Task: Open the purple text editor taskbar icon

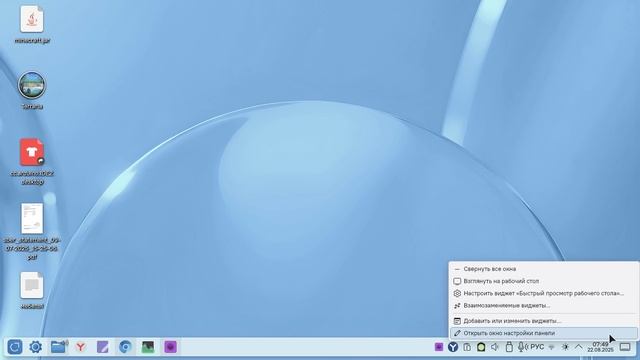Action: pyautogui.click(x=103, y=347)
